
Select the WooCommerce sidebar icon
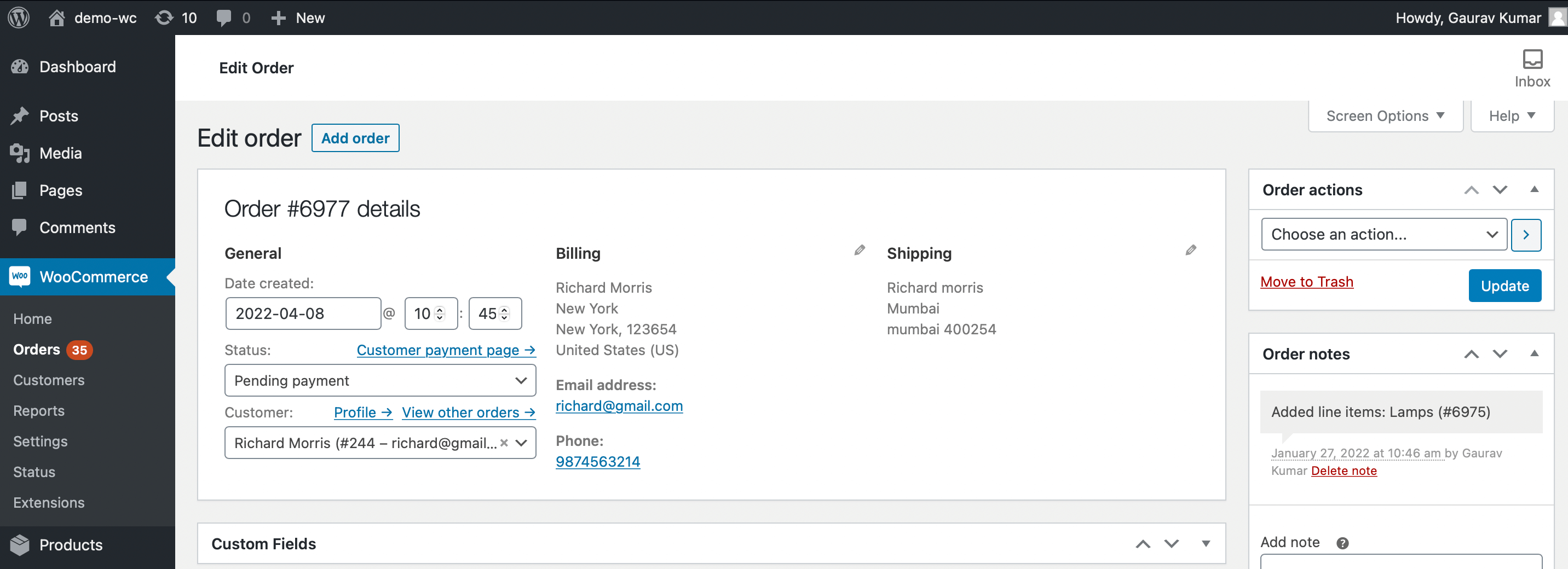click(x=20, y=277)
